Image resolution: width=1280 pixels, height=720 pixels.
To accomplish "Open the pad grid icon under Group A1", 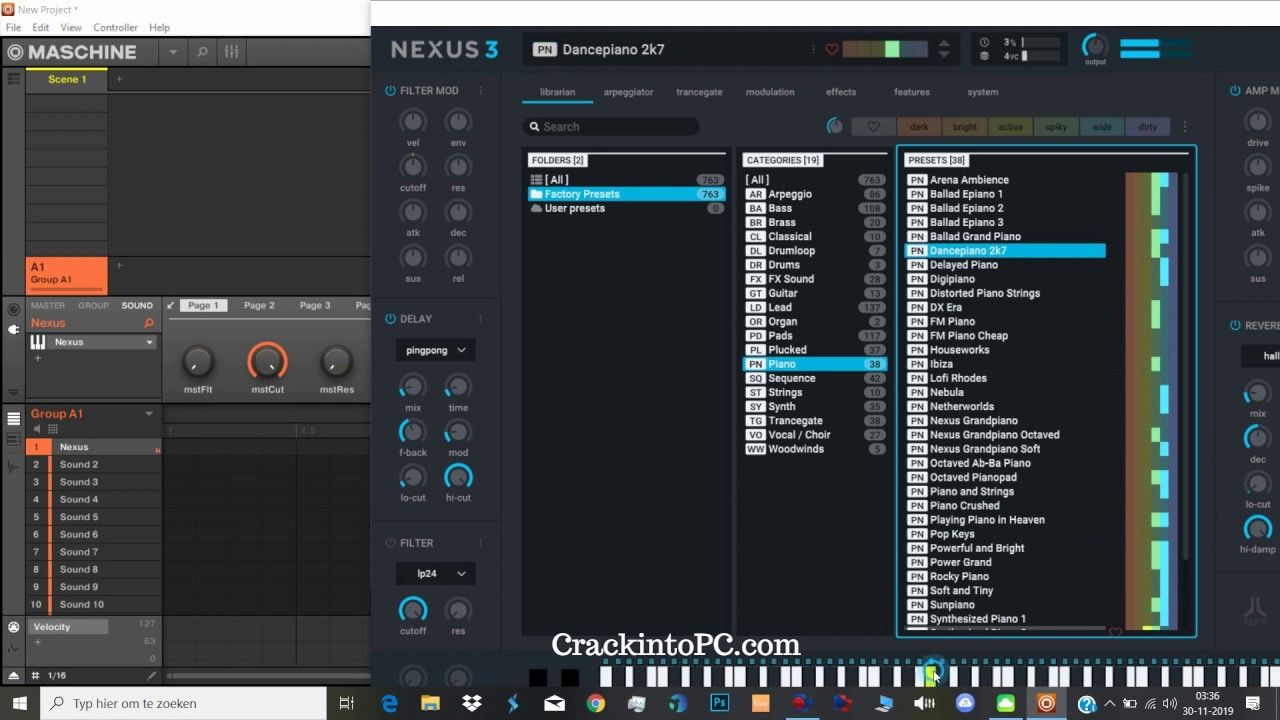I will pyautogui.click(x=53, y=429).
